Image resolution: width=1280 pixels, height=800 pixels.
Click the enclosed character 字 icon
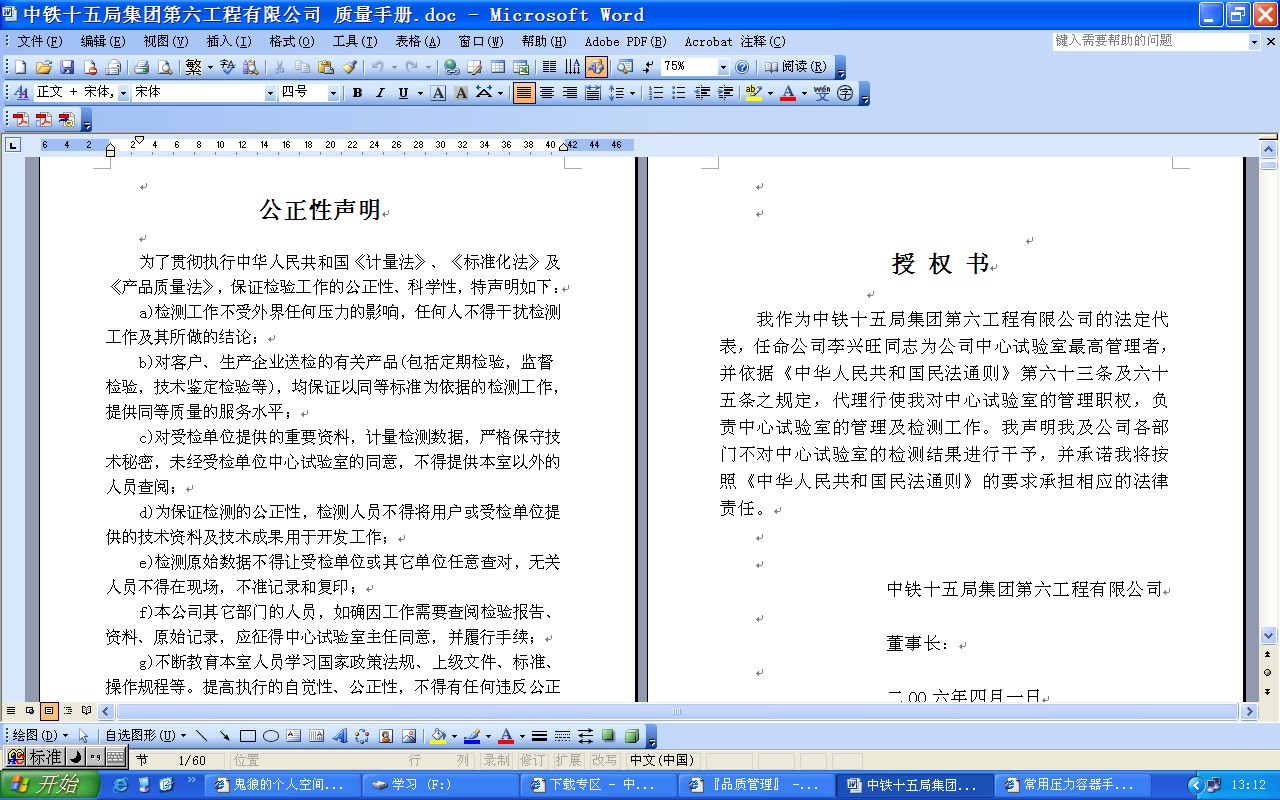click(x=845, y=93)
